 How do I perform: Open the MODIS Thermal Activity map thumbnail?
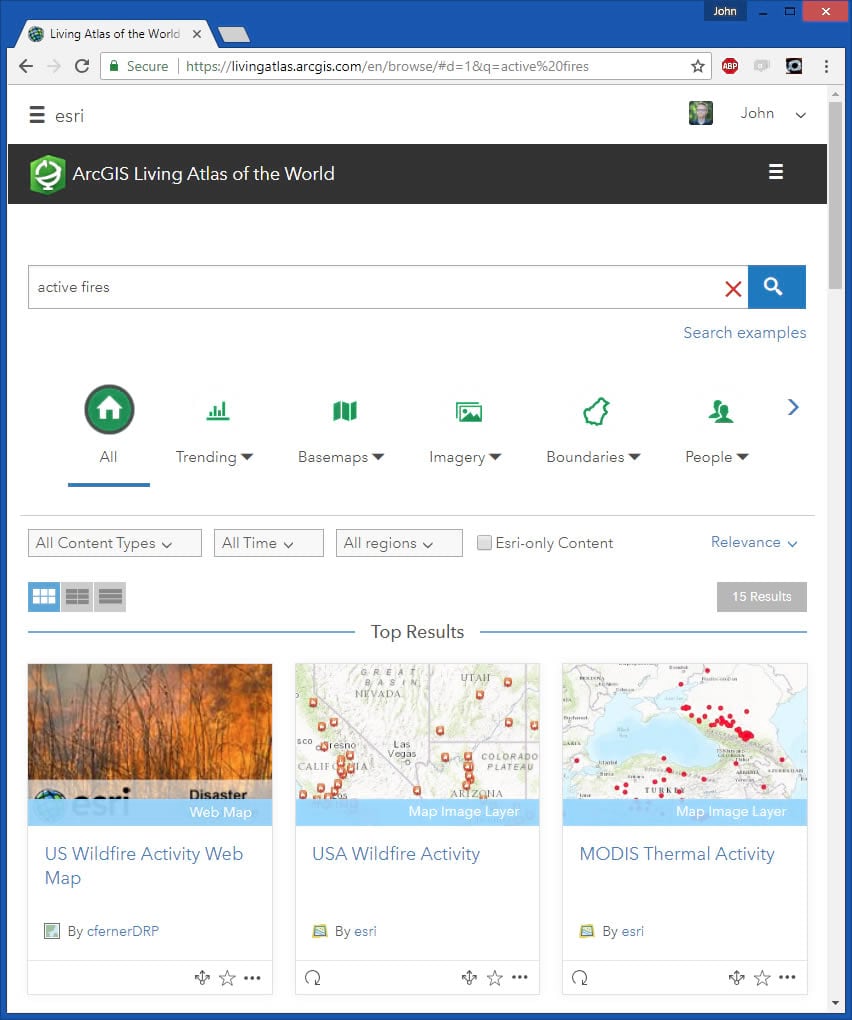pos(685,744)
